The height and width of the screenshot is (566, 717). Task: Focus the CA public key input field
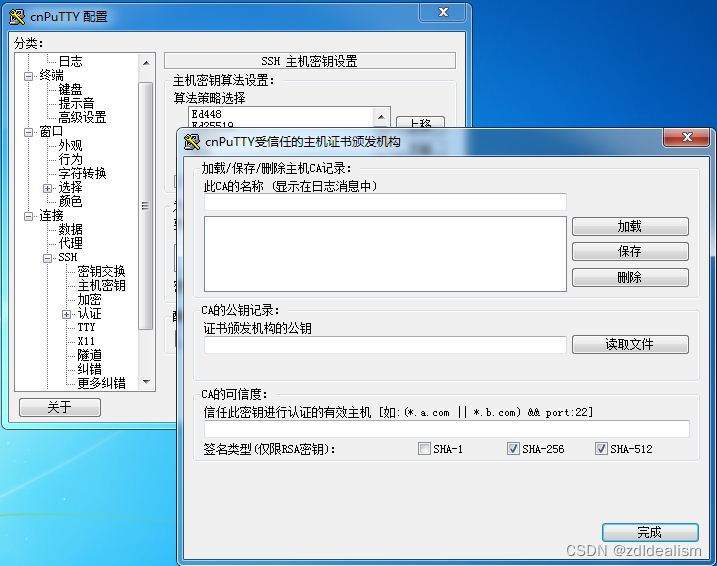385,345
